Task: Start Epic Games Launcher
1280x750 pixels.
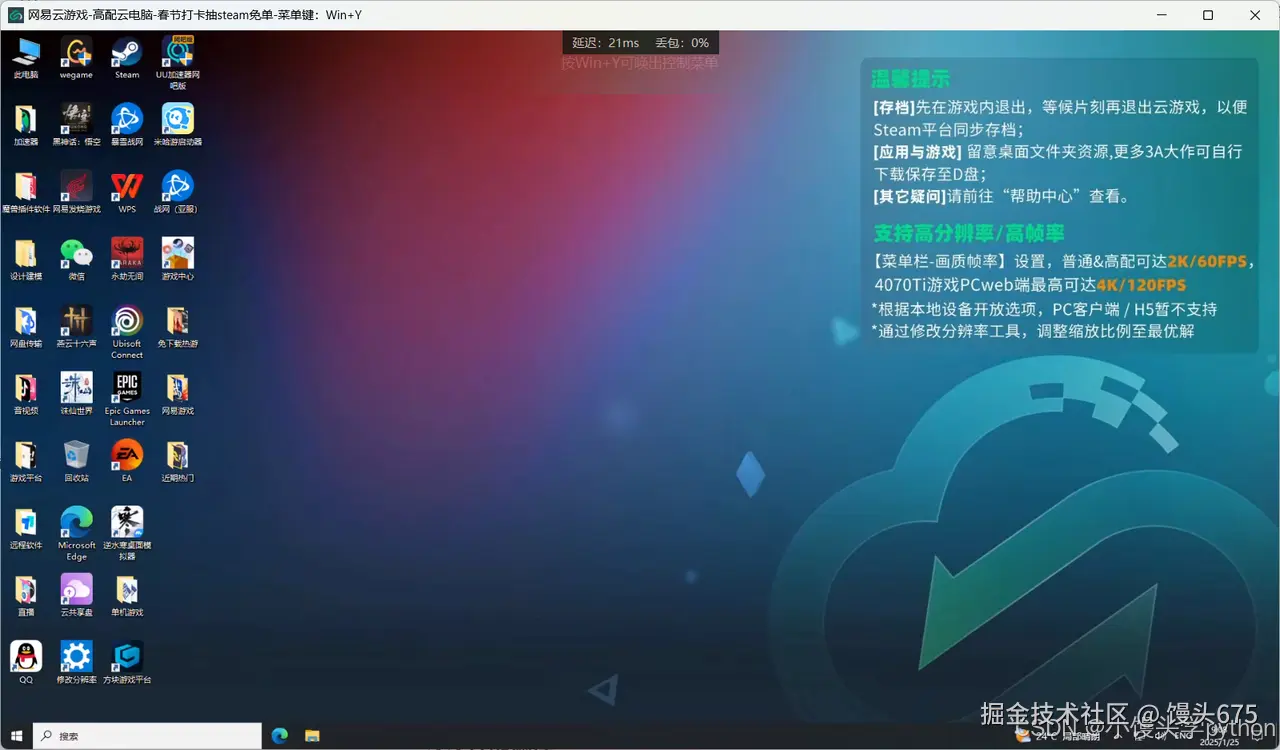Action: coord(126,390)
